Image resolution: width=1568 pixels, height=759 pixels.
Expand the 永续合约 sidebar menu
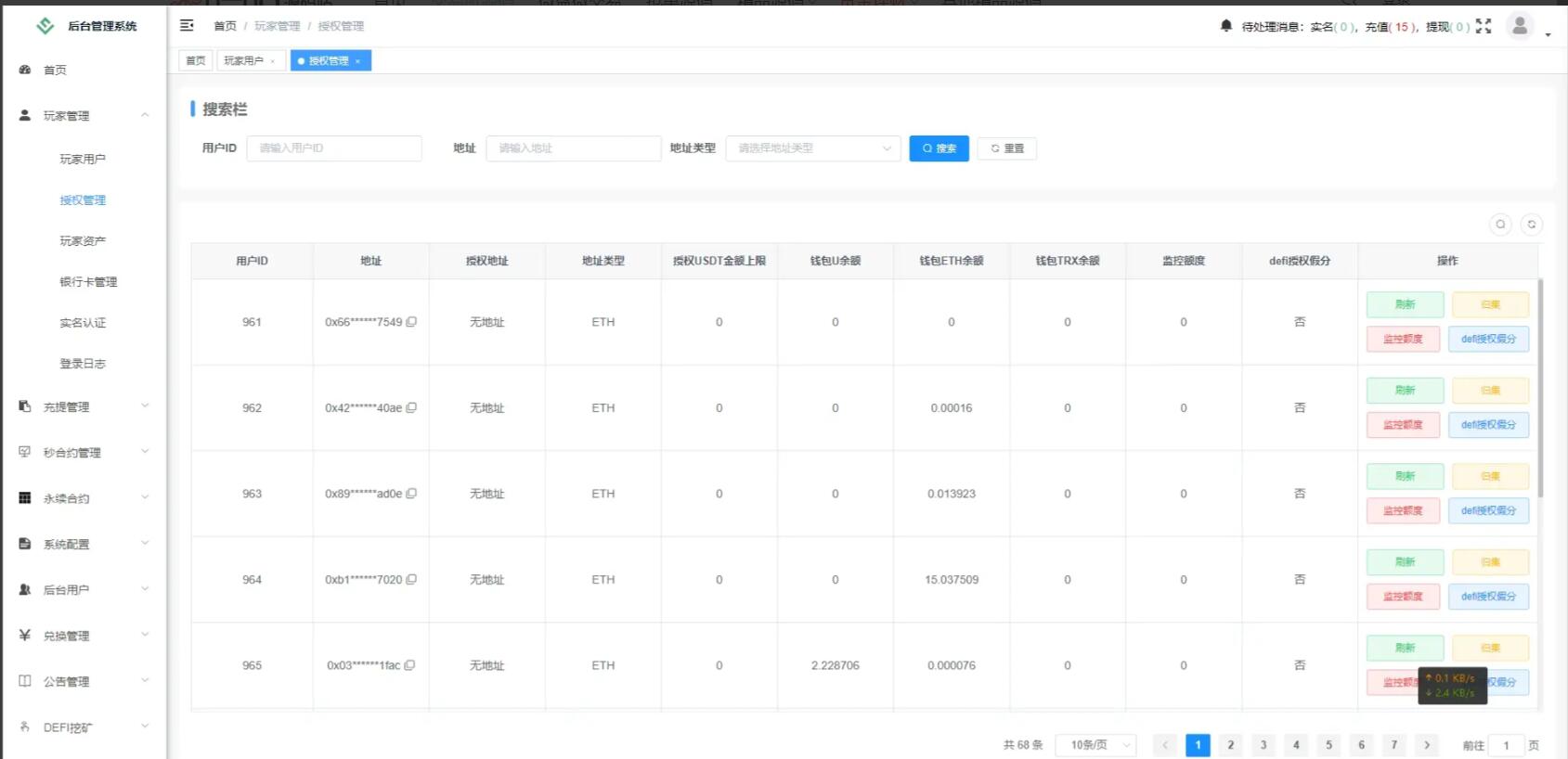click(x=84, y=498)
